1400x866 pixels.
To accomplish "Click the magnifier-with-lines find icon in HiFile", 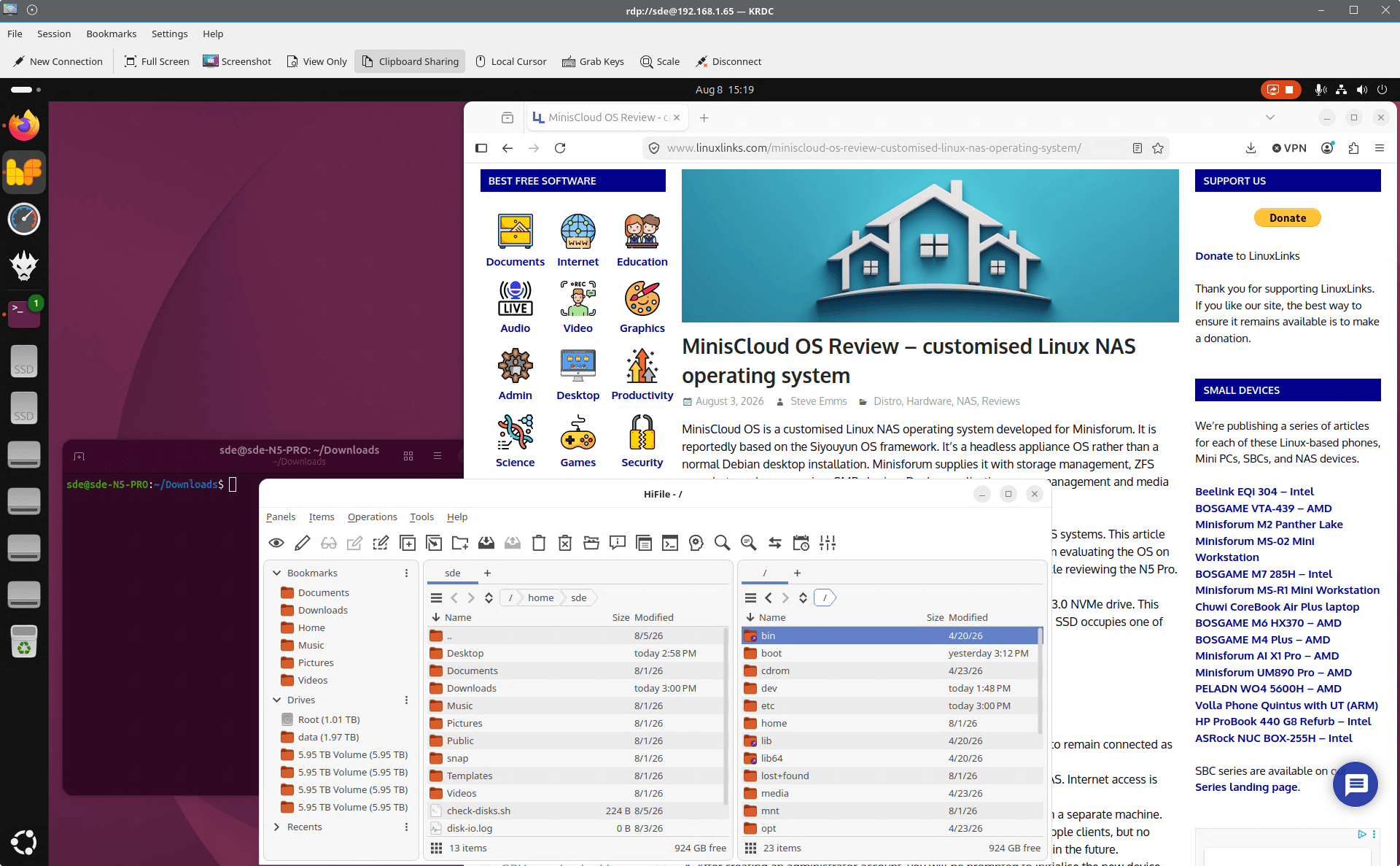I will pos(748,543).
